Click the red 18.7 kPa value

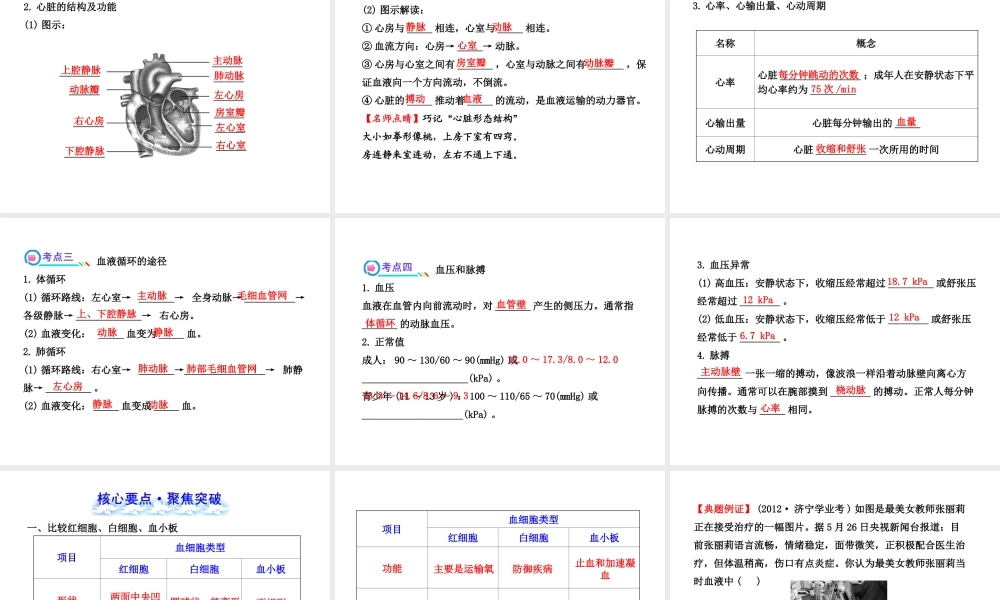[908, 281]
